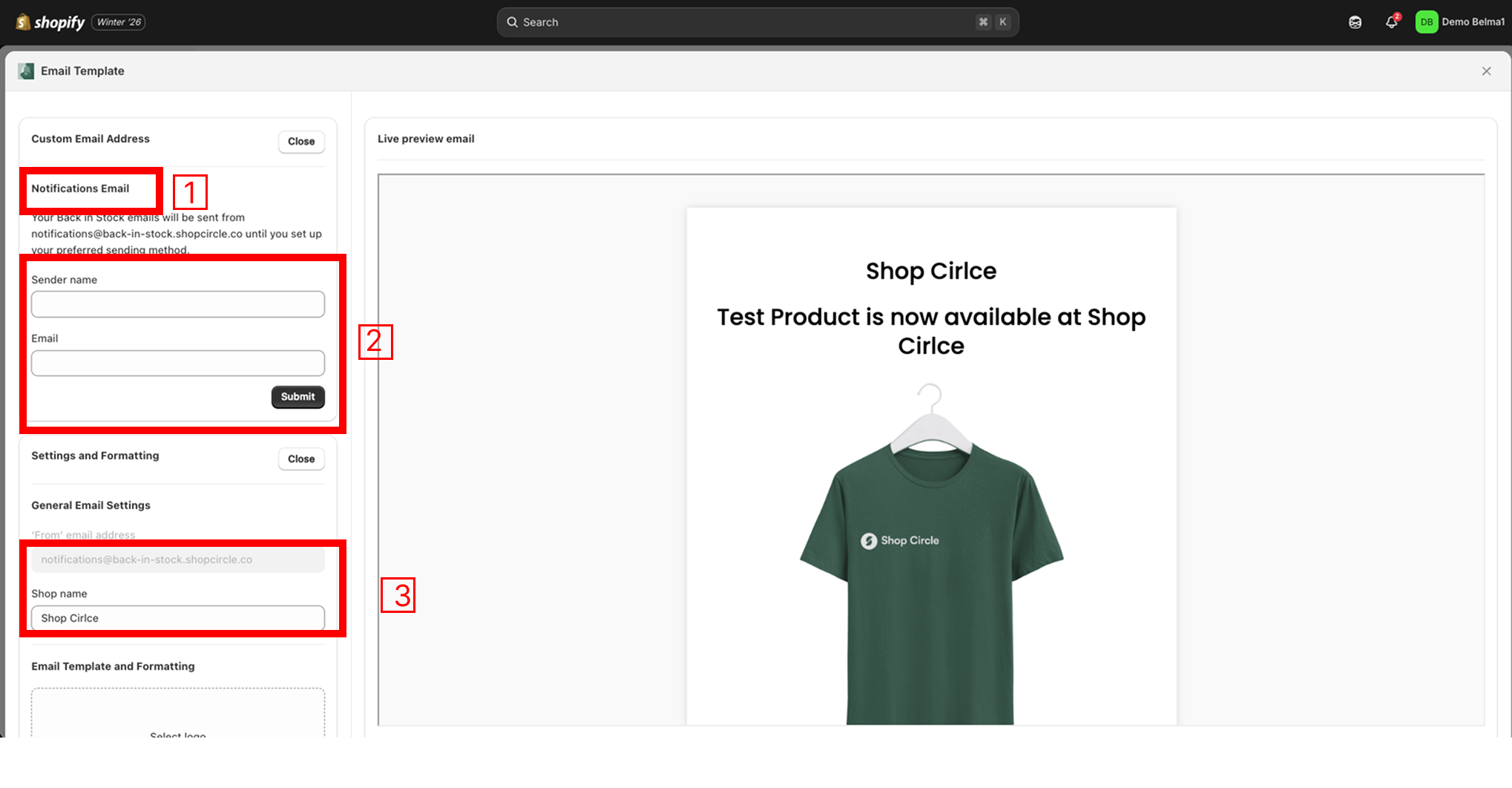Open the notifications bell
Viewport: 1512px width, 788px height.
click(x=1392, y=22)
